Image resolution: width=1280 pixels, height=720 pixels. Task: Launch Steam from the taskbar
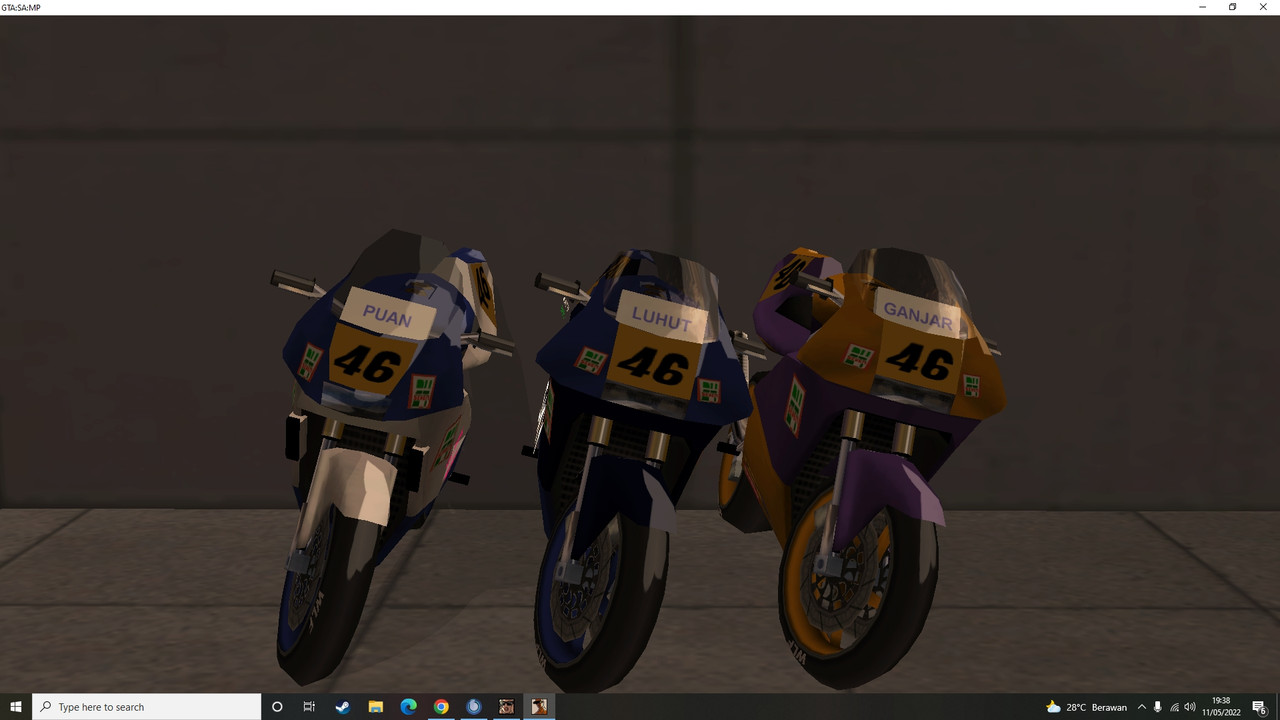click(342, 707)
